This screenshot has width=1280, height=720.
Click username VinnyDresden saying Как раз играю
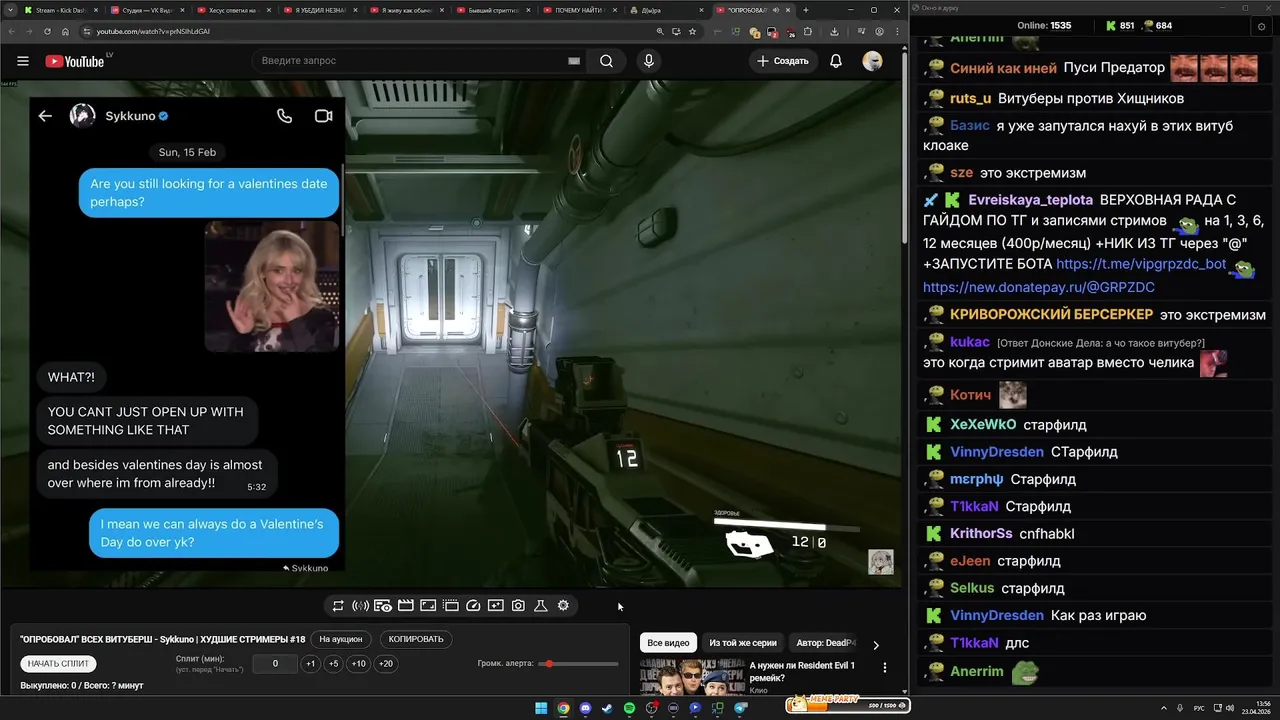pos(997,616)
